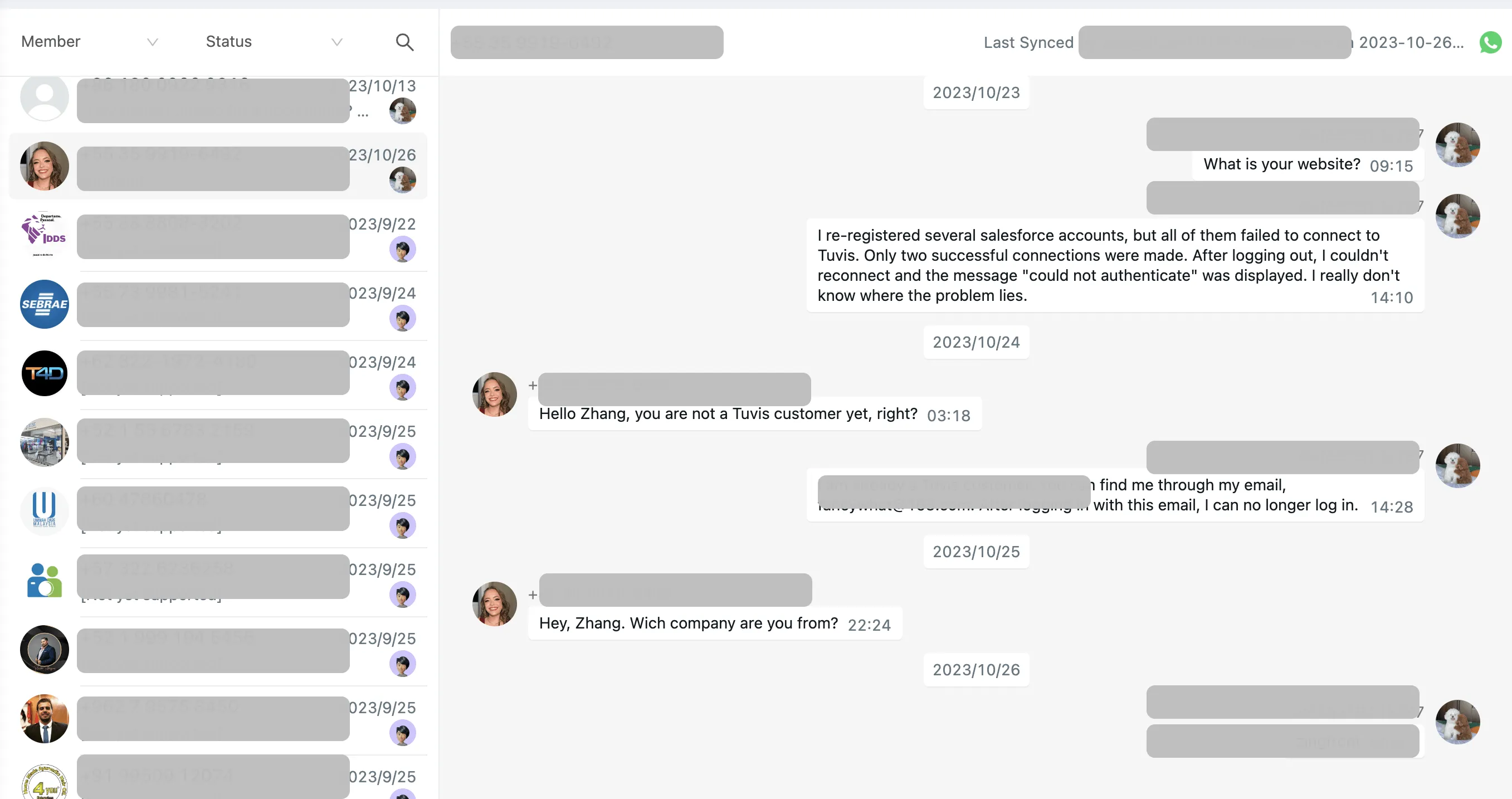Click the smiling woman avatar beside Hello Zhang message
The image size is (1512, 799).
coord(494,394)
